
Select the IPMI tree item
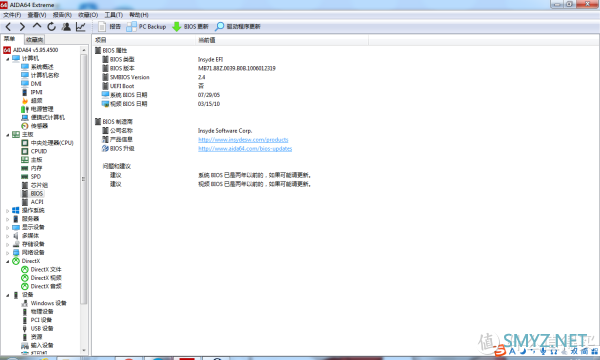(x=32, y=92)
